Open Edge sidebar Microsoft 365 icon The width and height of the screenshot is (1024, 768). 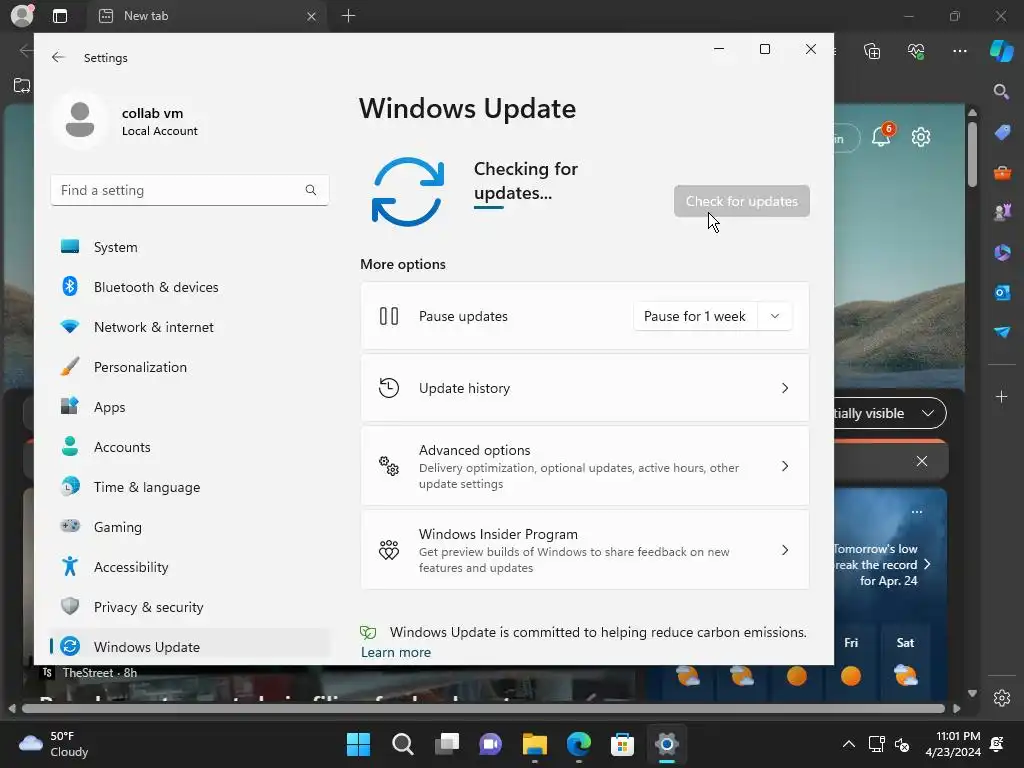coord(1002,252)
